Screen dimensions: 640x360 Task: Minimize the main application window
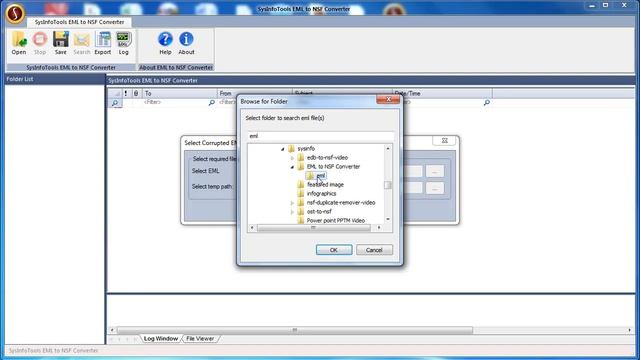[592, 5]
